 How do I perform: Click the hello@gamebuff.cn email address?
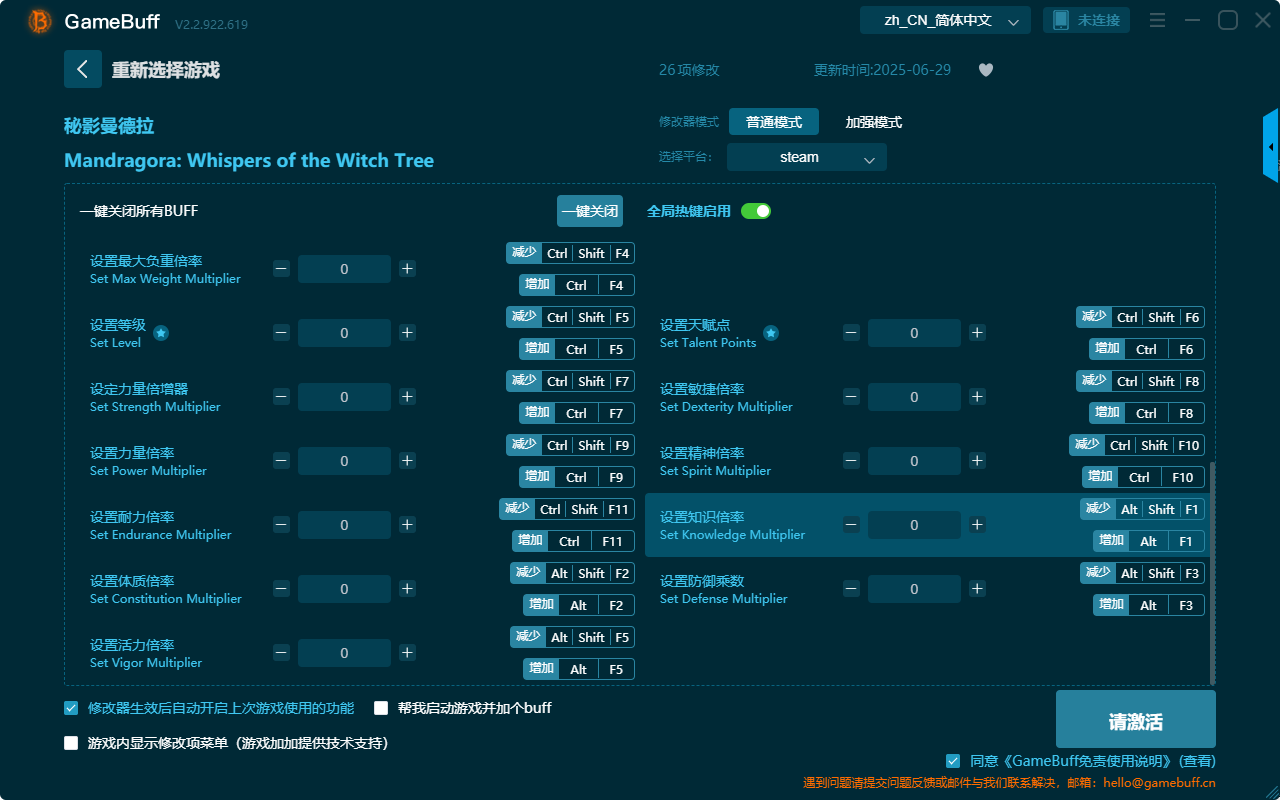click(x=1160, y=783)
